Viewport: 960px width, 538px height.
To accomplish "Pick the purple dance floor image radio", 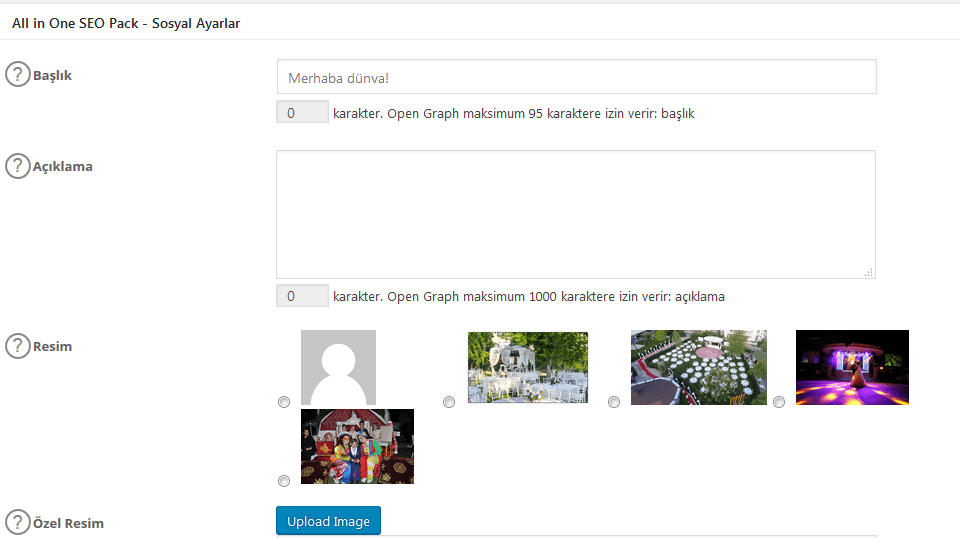I will (x=779, y=402).
